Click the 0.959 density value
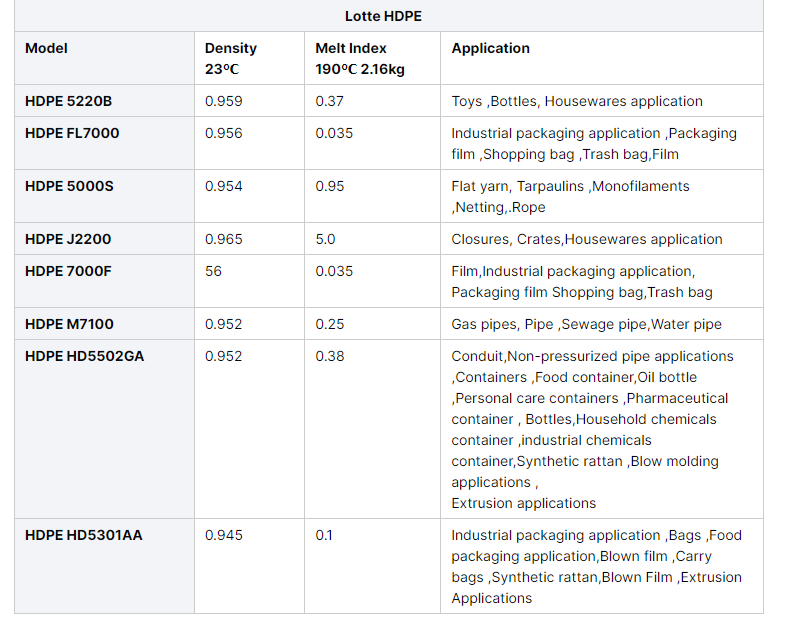The width and height of the screenshot is (806, 632). [x=223, y=101]
